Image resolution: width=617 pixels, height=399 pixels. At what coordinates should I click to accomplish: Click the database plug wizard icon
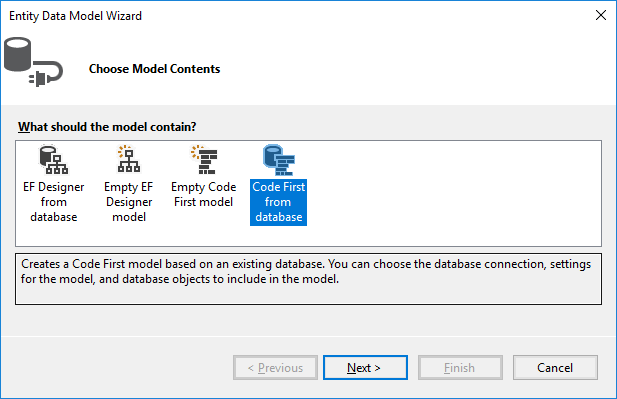click(x=33, y=61)
